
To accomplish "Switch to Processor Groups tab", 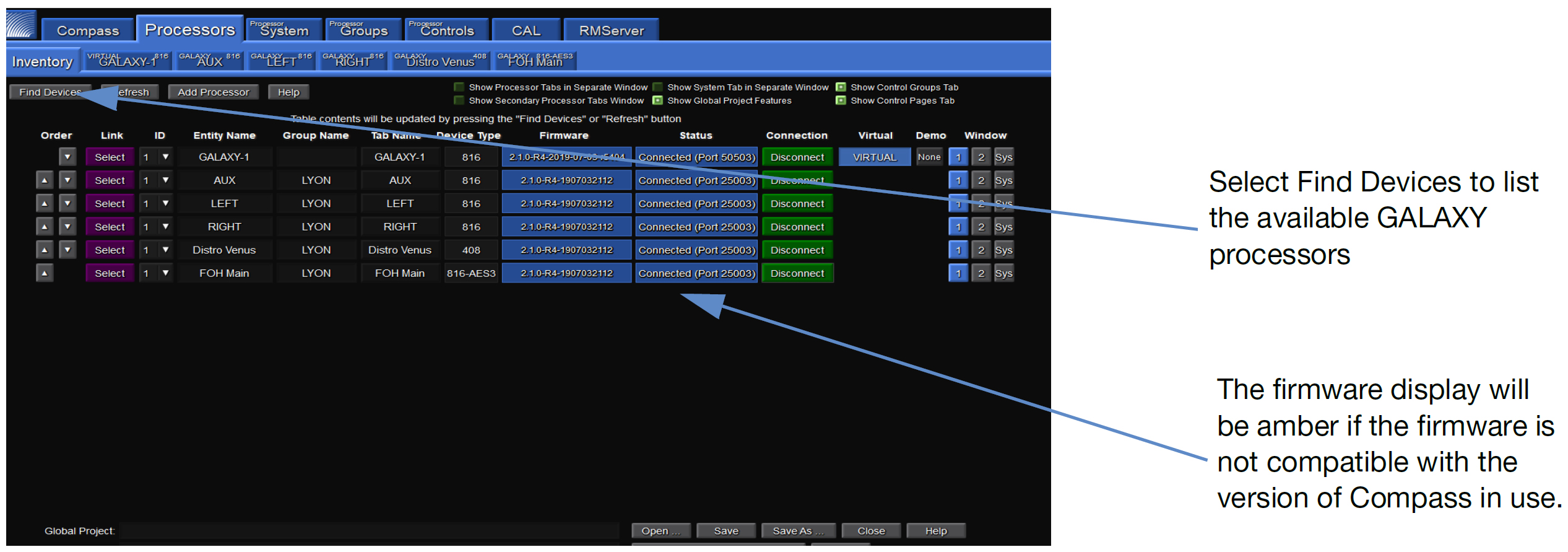I will [363, 30].
